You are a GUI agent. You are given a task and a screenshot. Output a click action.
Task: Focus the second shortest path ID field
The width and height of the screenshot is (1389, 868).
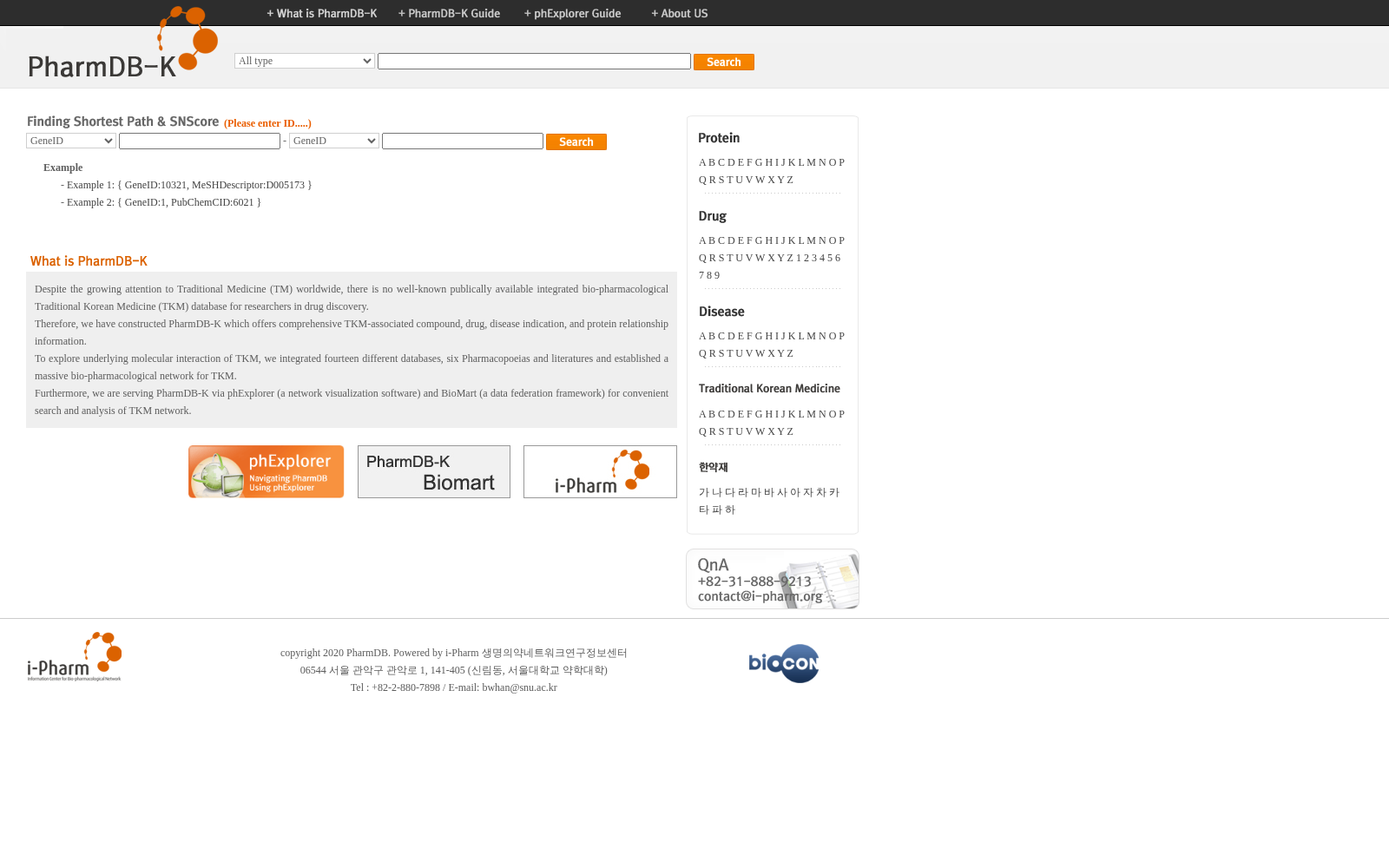463,141
